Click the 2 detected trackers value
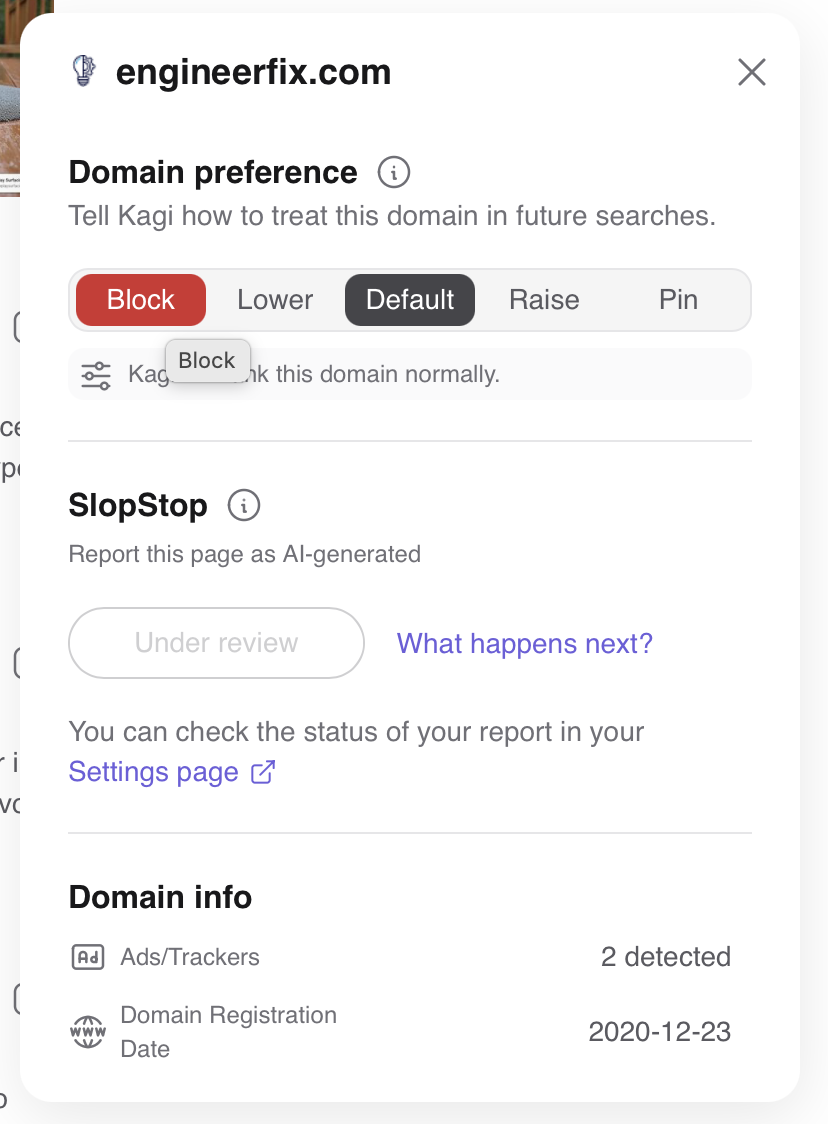 point(666,957)
